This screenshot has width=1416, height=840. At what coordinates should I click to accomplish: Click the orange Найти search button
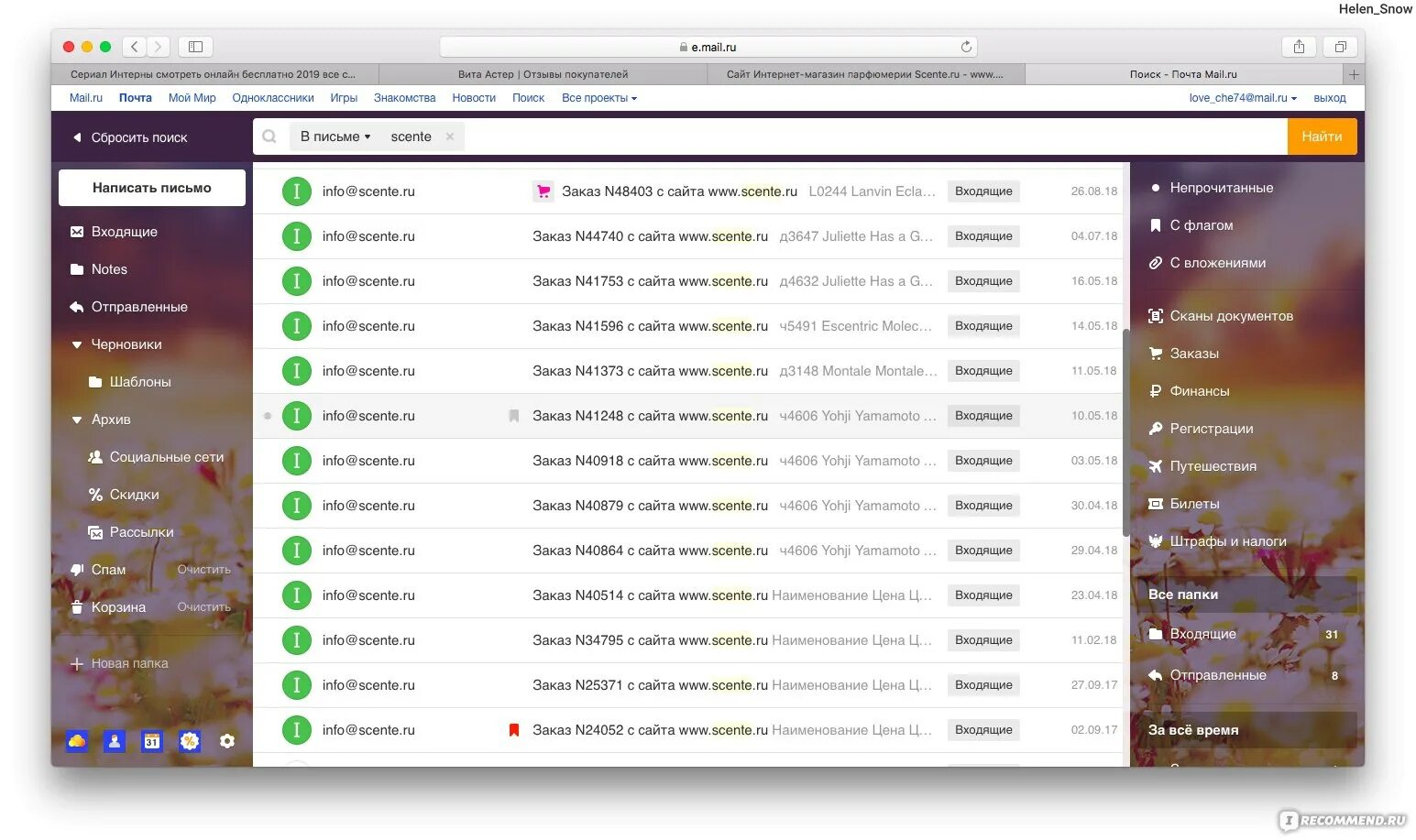click(x=1322, y=136)
